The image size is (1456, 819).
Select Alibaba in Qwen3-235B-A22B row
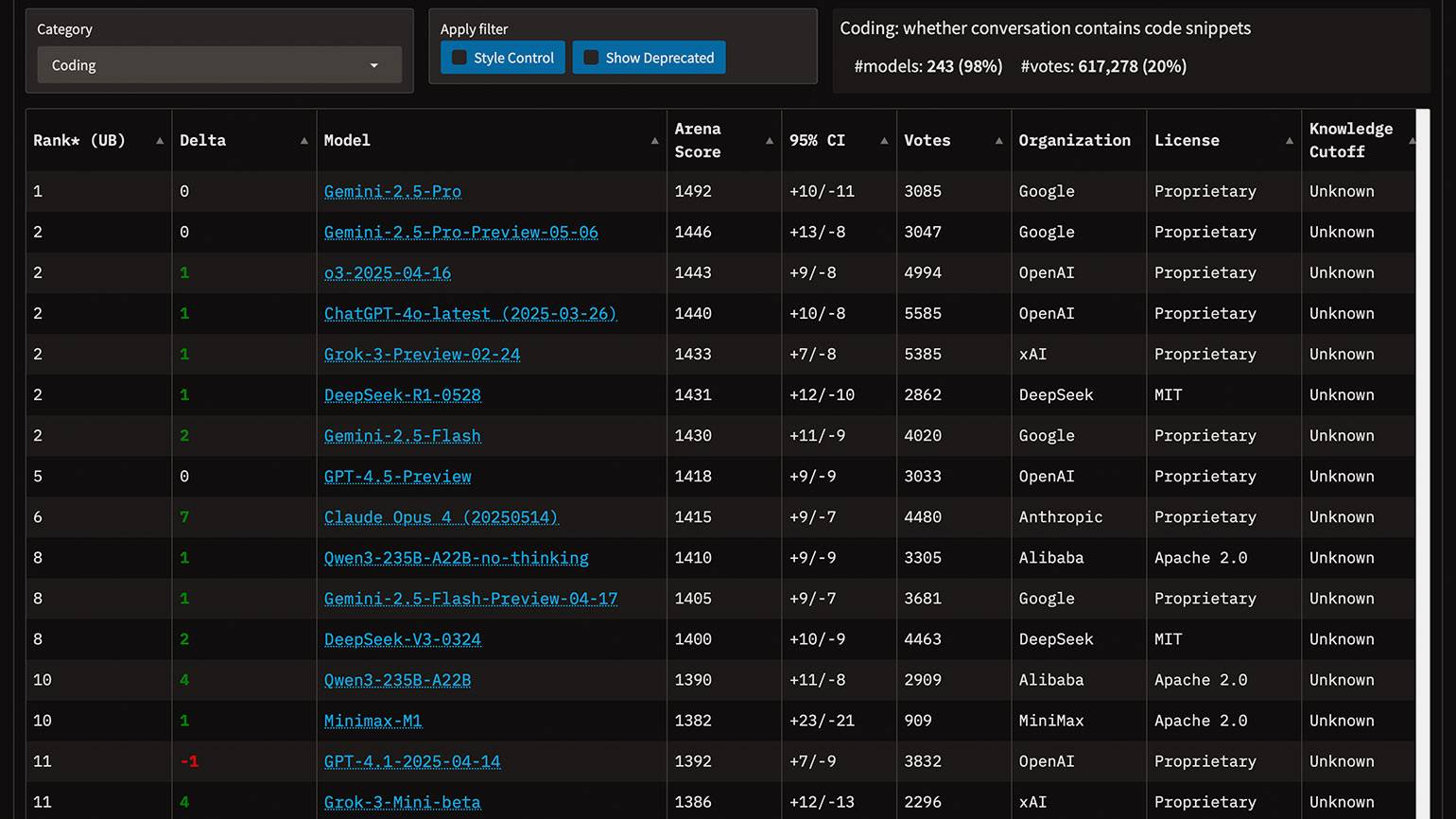click(x=1051, y=679)
